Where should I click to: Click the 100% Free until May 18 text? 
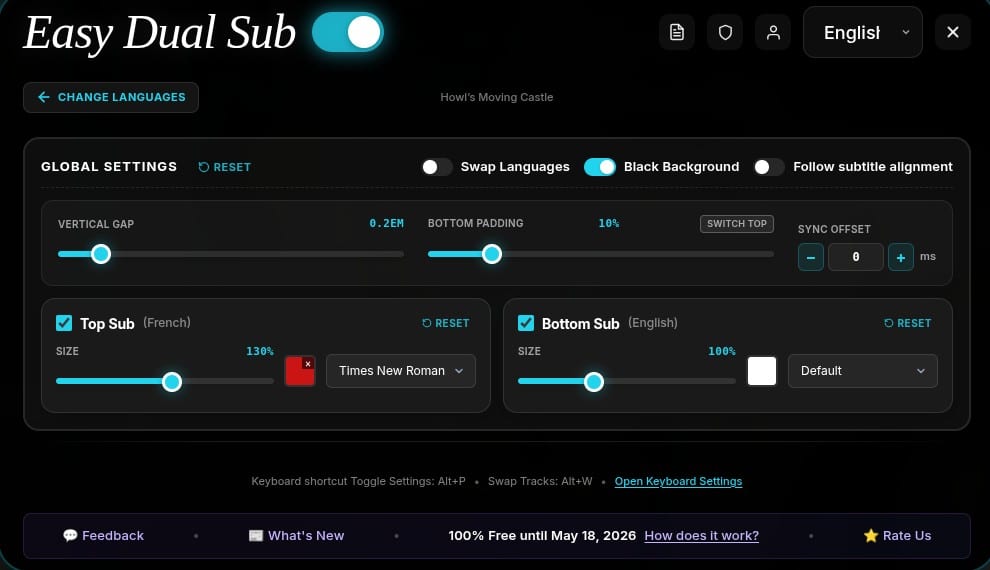point(542,536)
